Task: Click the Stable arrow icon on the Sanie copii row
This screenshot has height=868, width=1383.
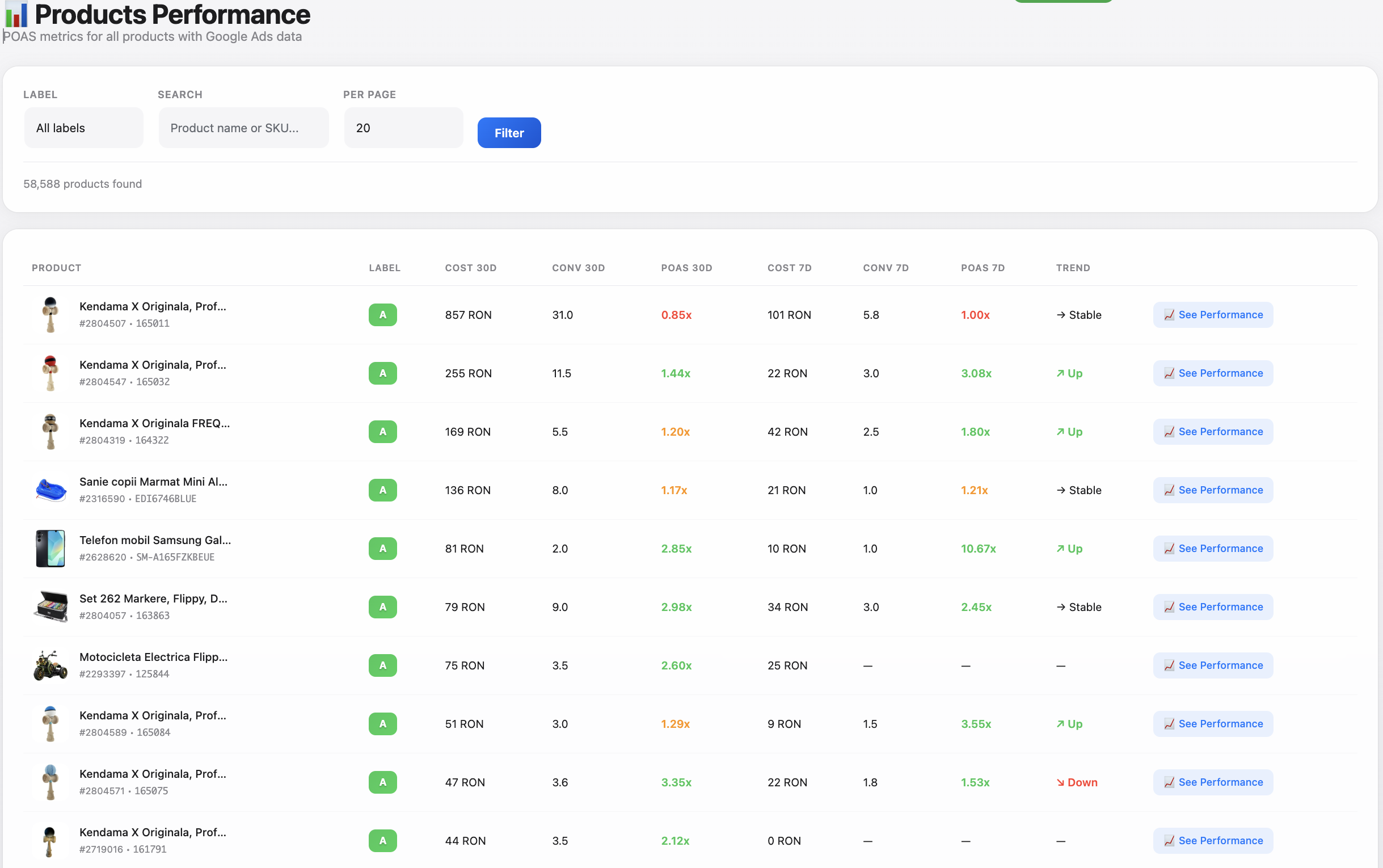Action: click(1061, 490)
